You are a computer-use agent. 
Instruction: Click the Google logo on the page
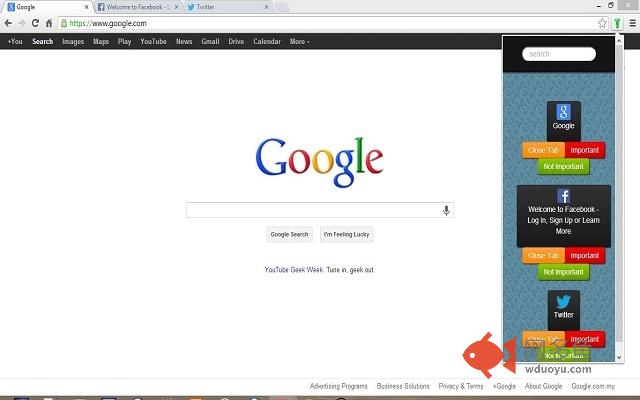pos(319,162)
